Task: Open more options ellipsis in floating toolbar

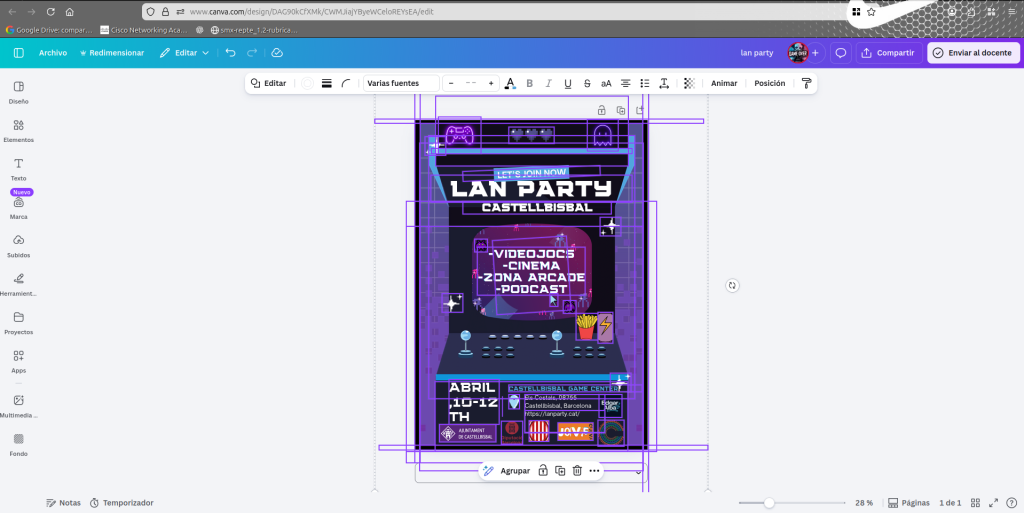Action: pos(594,470)
